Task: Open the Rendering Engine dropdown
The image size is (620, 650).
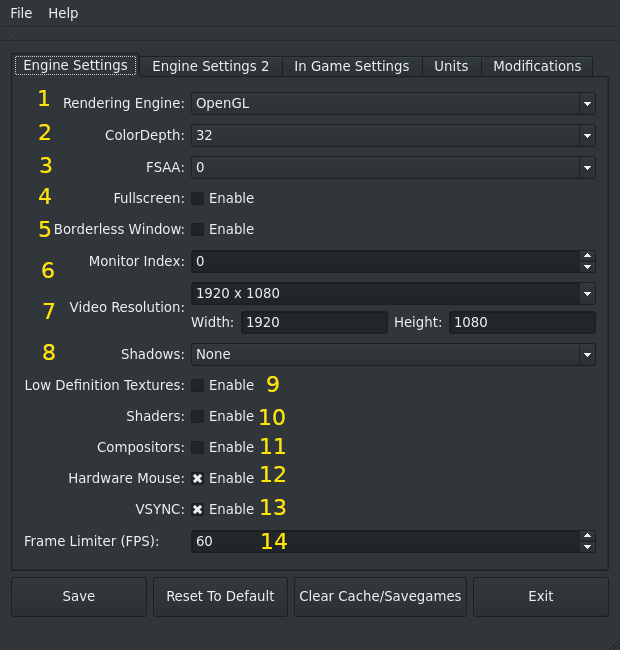Action: click(x=392, y=103)
